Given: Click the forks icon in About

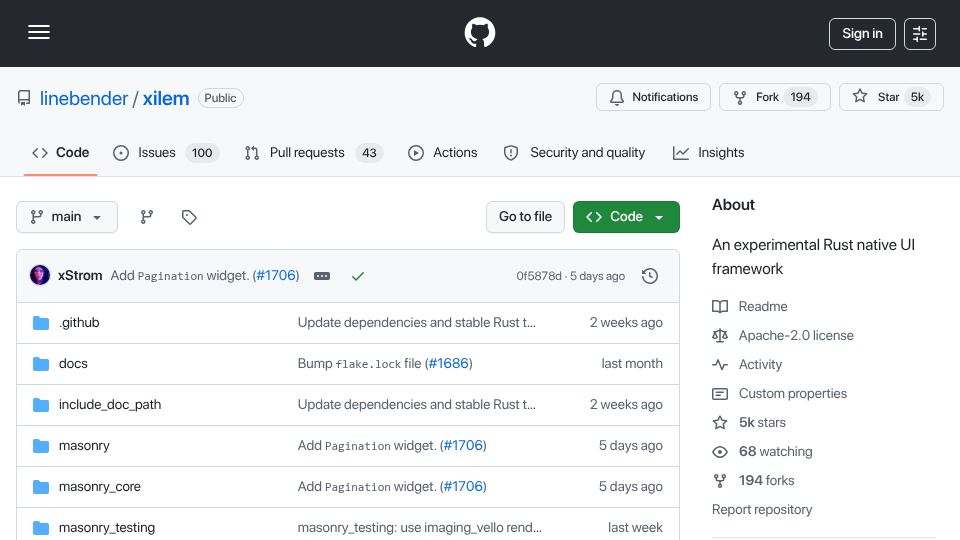Looking at the screenshot, I should click(x=720, y=481).
